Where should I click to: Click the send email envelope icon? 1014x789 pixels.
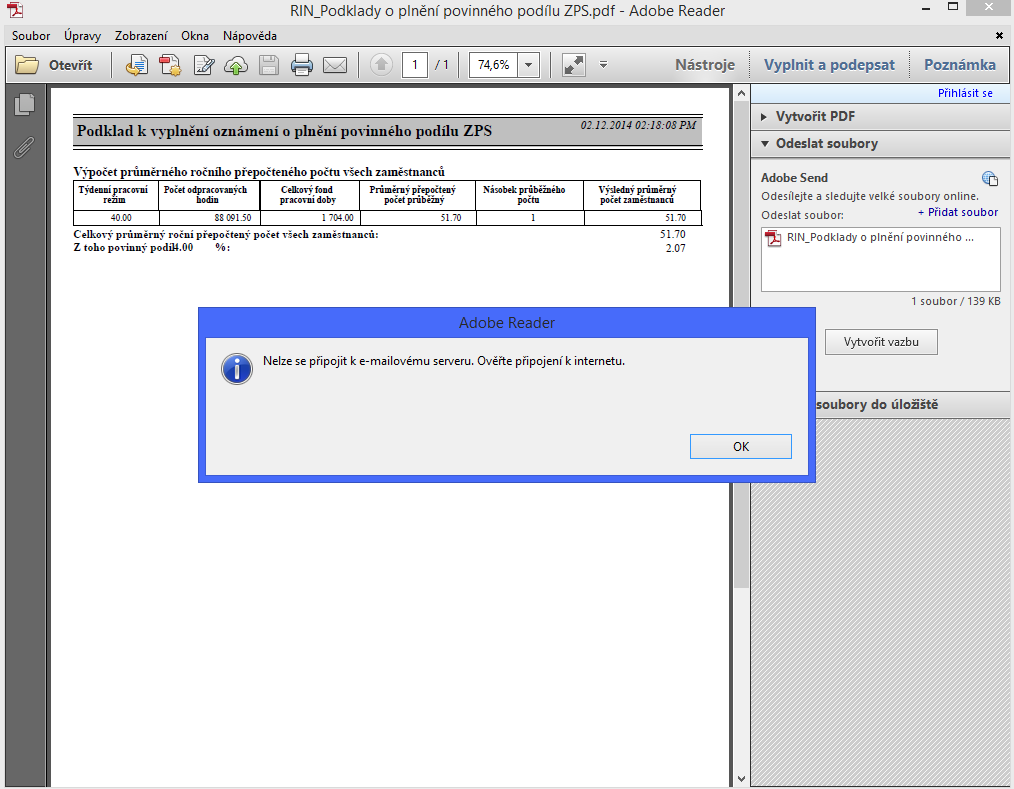click(x=335, y=65)
